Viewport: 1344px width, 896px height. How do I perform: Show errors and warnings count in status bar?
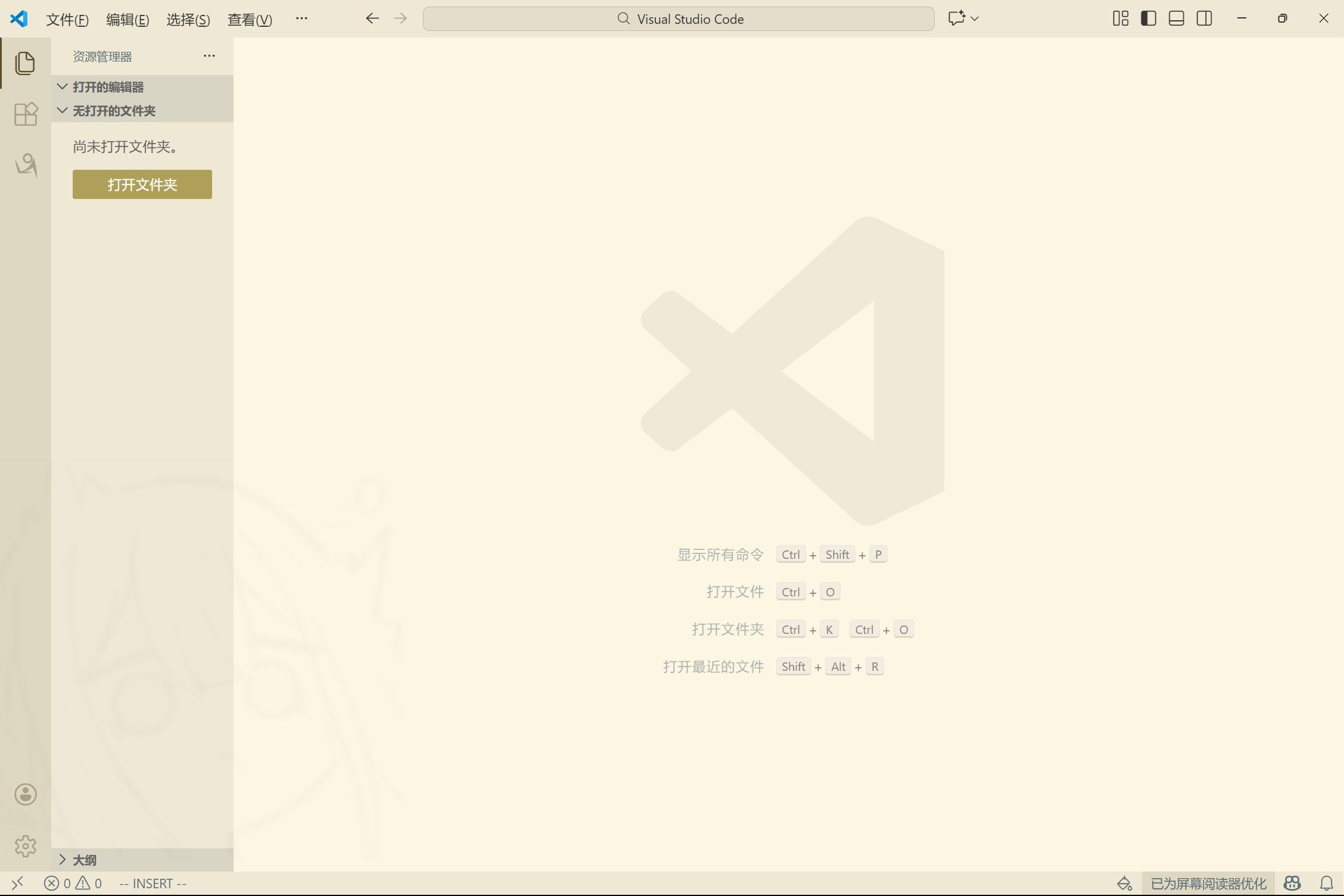click(x=73, y=883)
